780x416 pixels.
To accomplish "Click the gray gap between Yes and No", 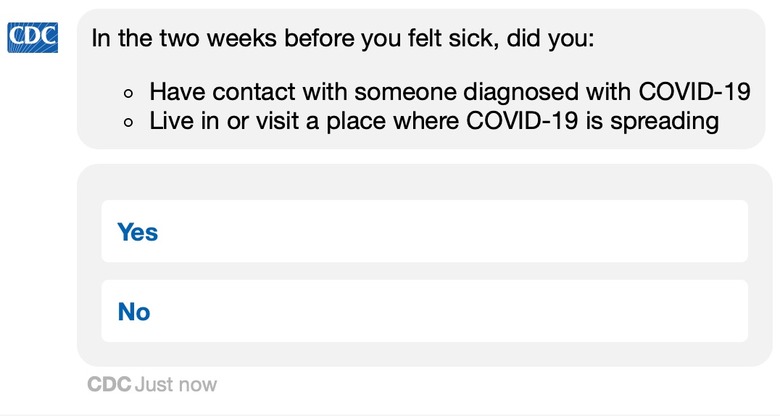I will coord(424,271).
